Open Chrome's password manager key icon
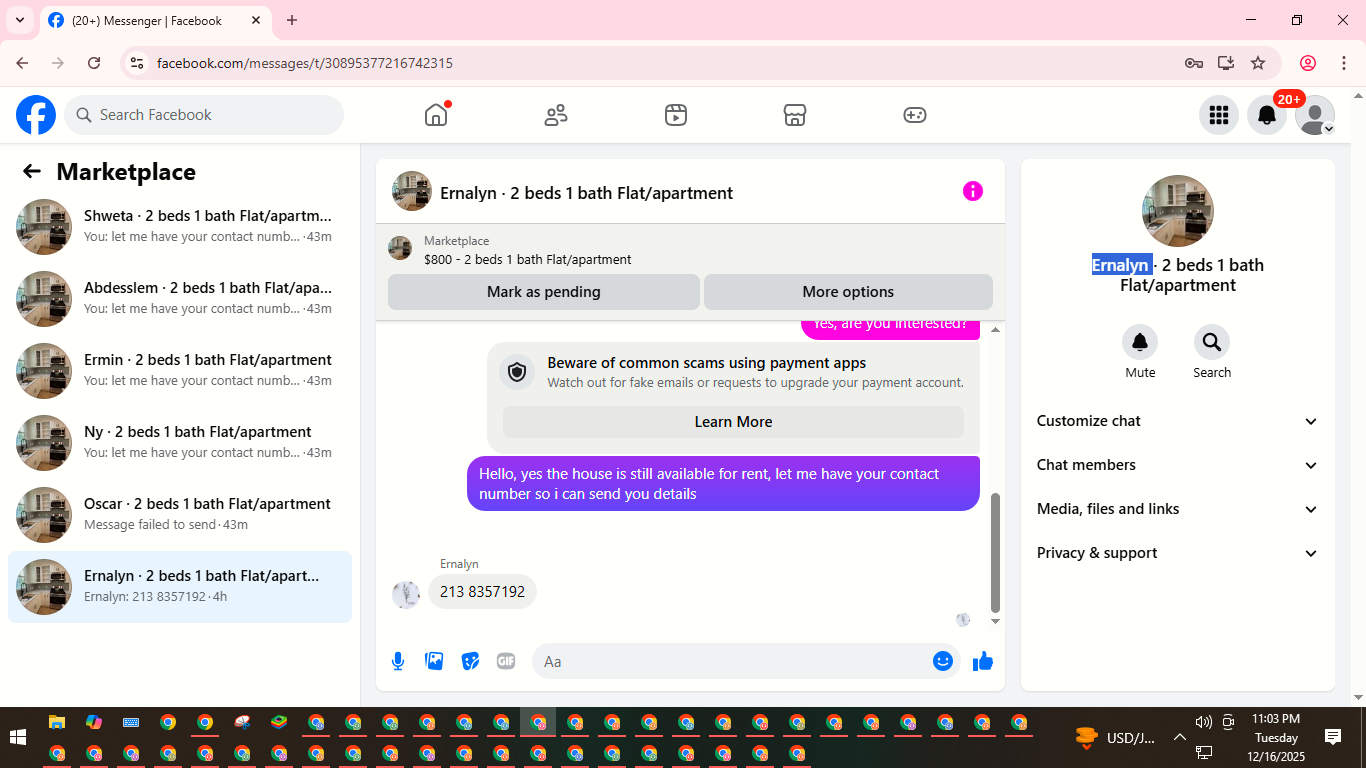 [x=1194, y=63]
